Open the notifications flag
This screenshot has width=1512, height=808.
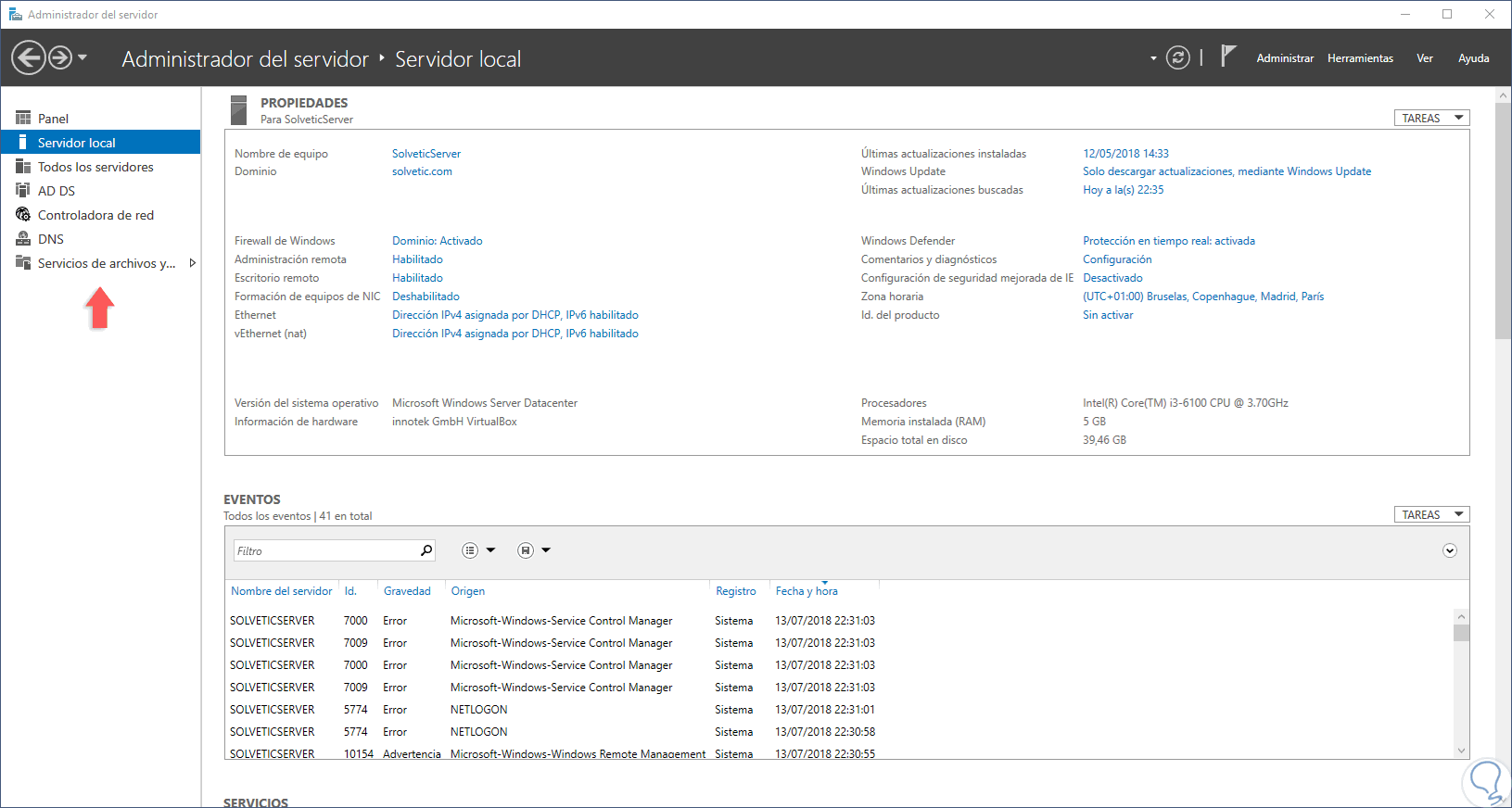pos(1228,57)
